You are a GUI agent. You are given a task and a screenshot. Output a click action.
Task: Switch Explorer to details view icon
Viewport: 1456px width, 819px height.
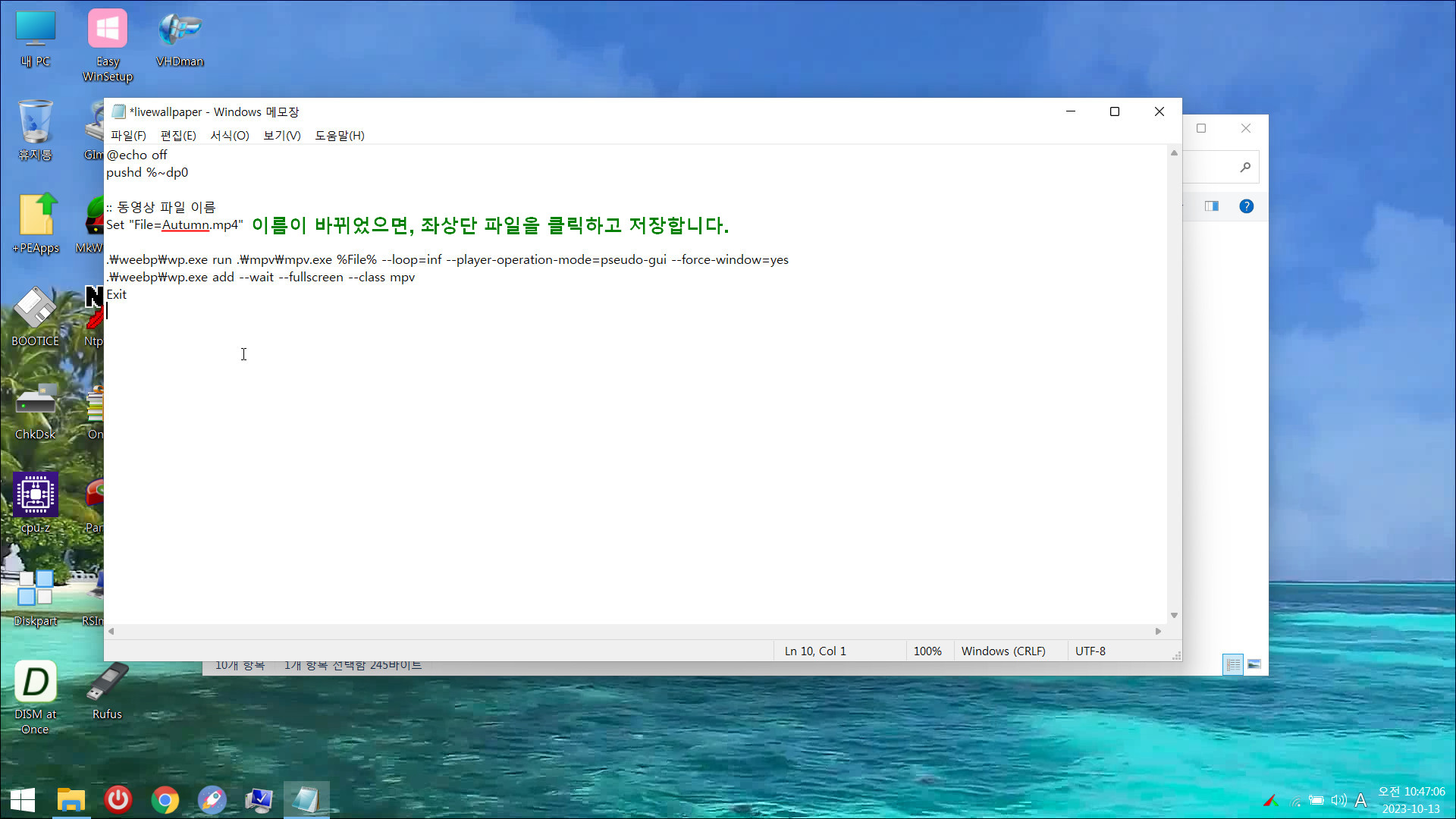tap(1233, 664)
